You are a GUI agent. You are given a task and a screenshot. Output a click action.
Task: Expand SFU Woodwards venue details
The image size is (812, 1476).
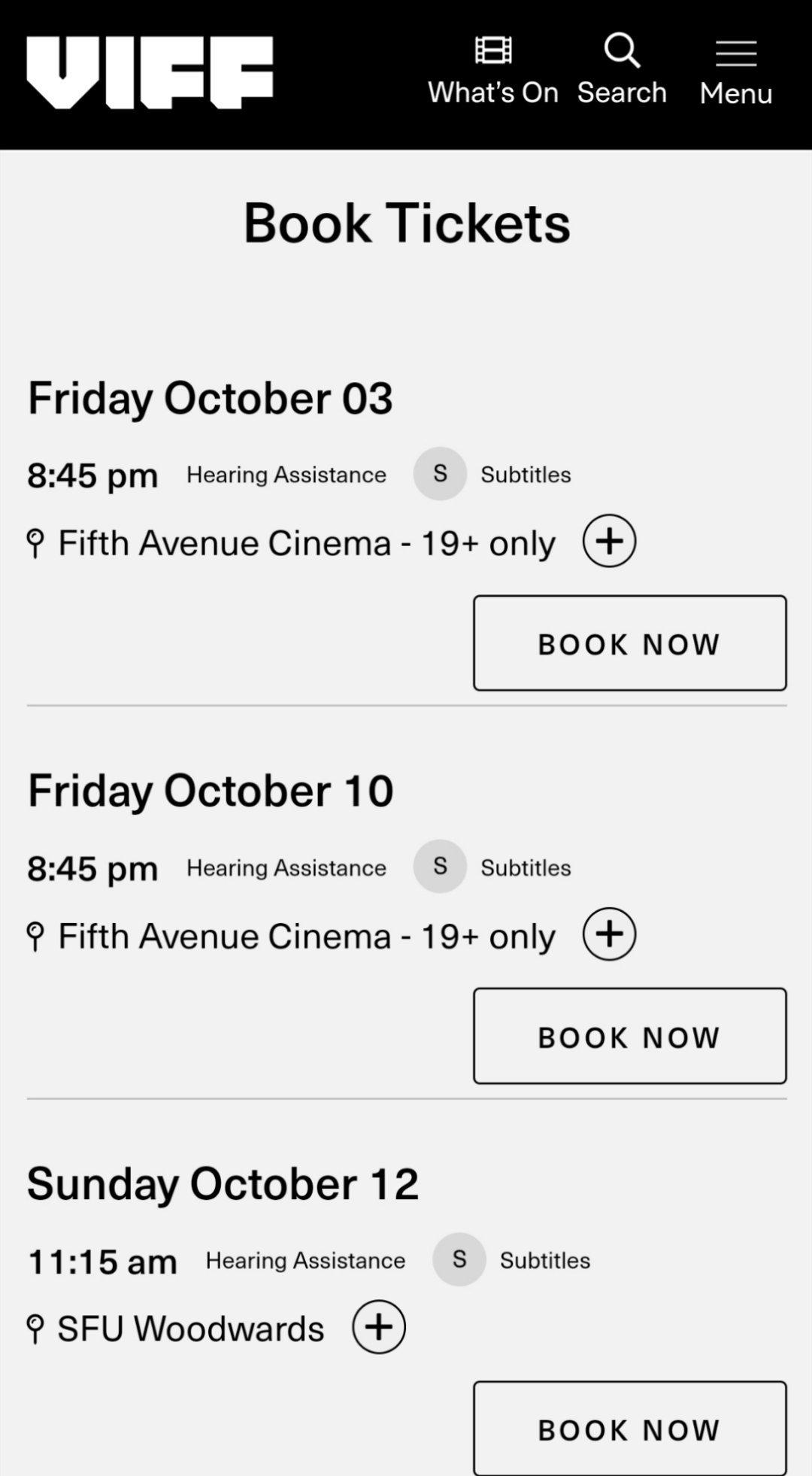379,1327
